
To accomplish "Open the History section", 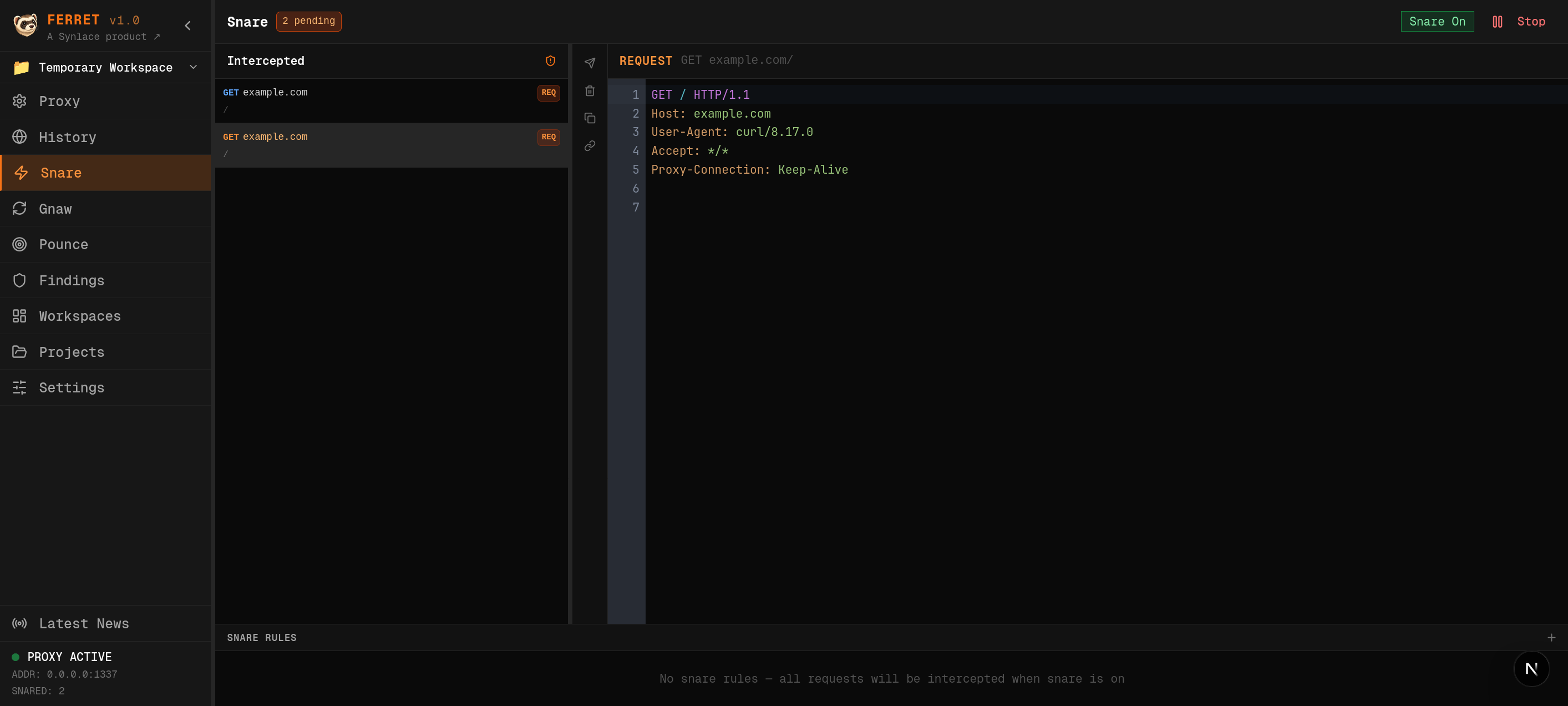I will (x=105, y=137).
